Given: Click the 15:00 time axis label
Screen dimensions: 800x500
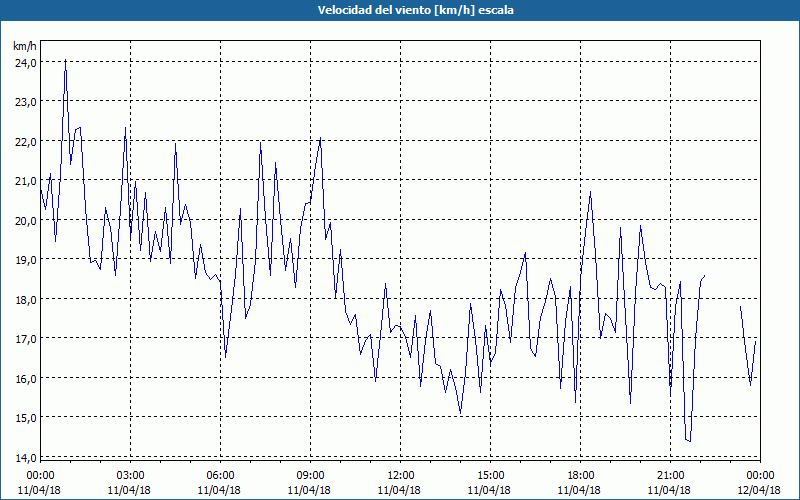Looking at the screenshot, I should (x=490, y=476).
